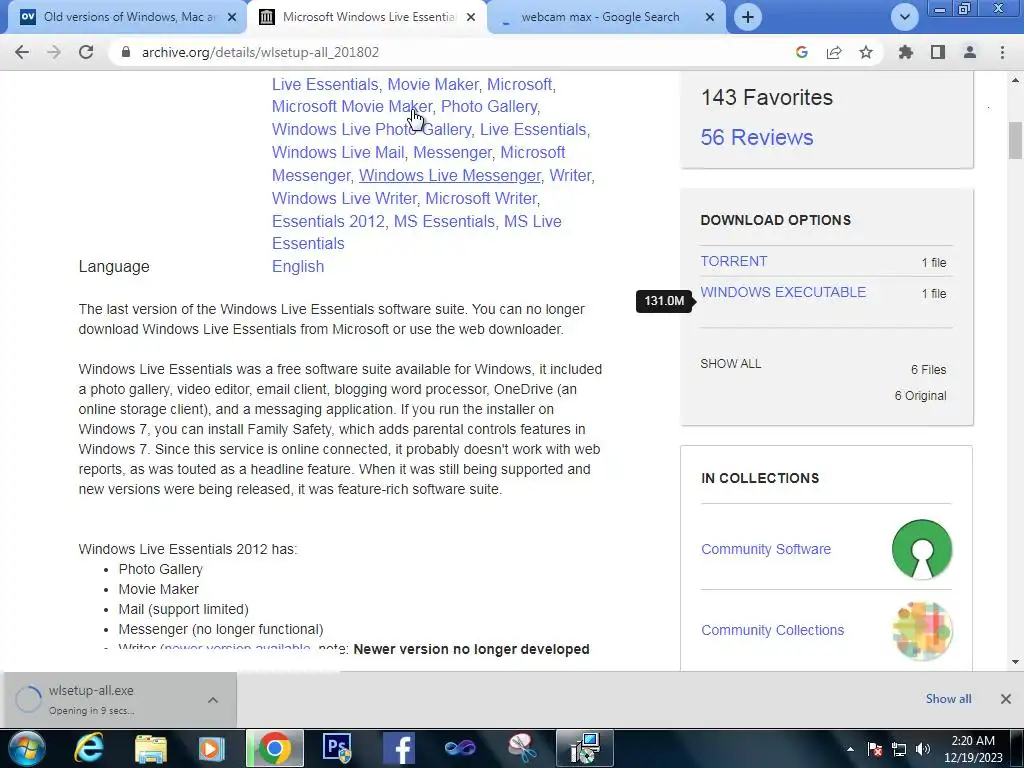1024x768 pixels.
Task: Bookmark this page with the star icon
Action: coord(866,52)
